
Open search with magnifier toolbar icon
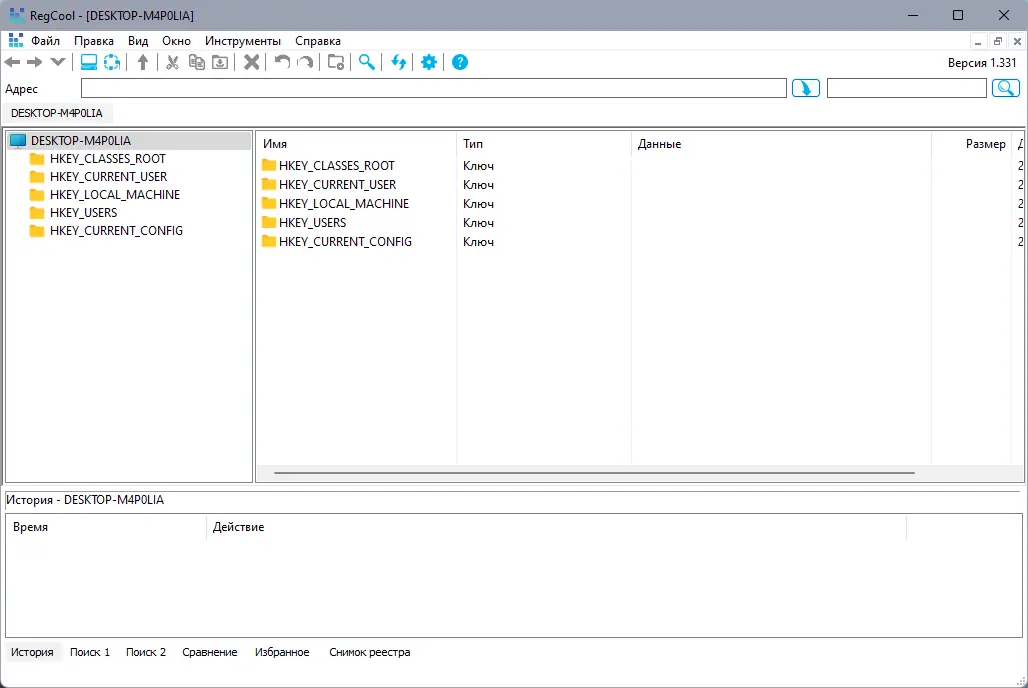coord(366,62)
